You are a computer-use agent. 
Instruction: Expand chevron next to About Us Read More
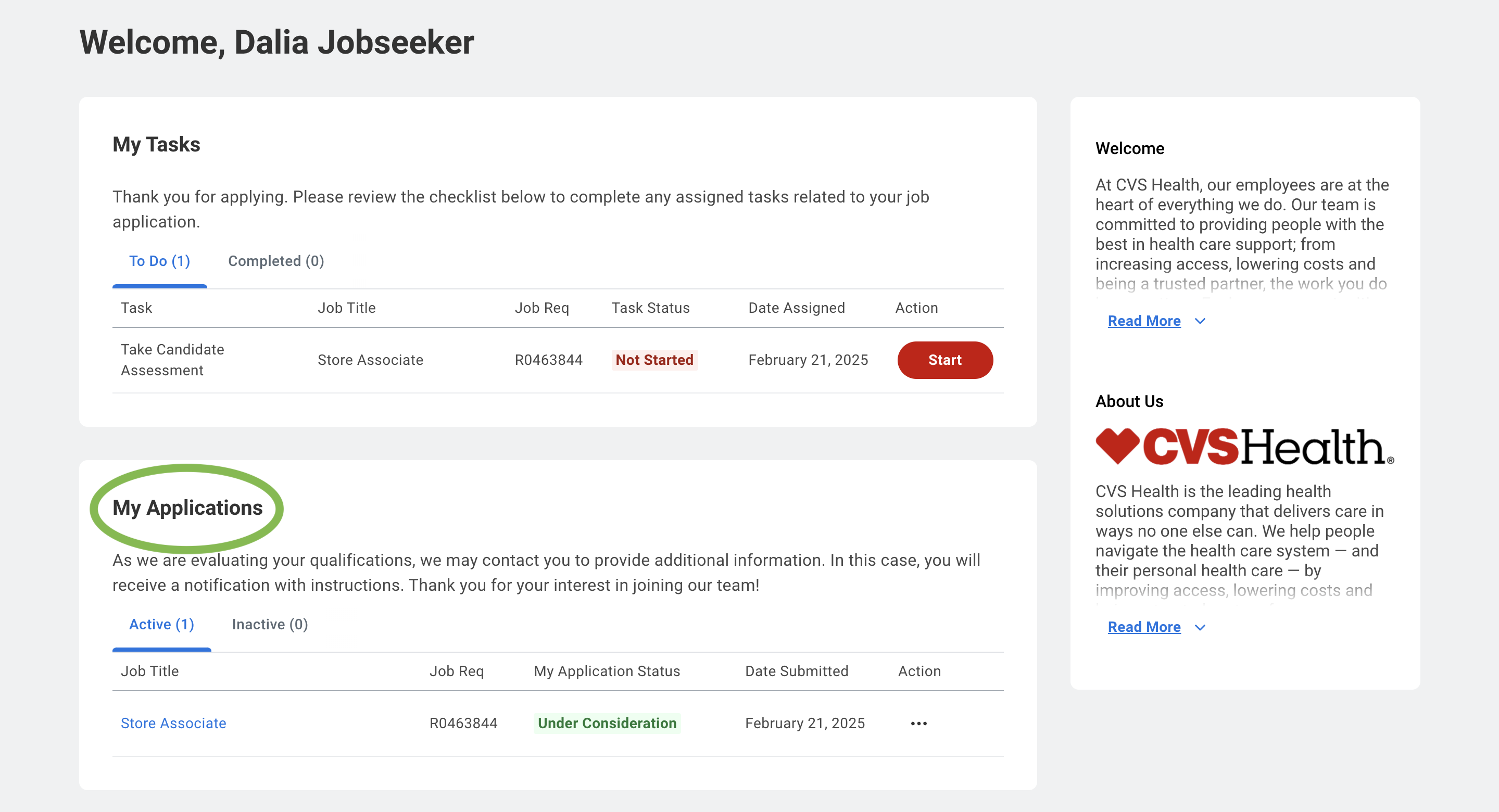click(x=1200, y=627)
